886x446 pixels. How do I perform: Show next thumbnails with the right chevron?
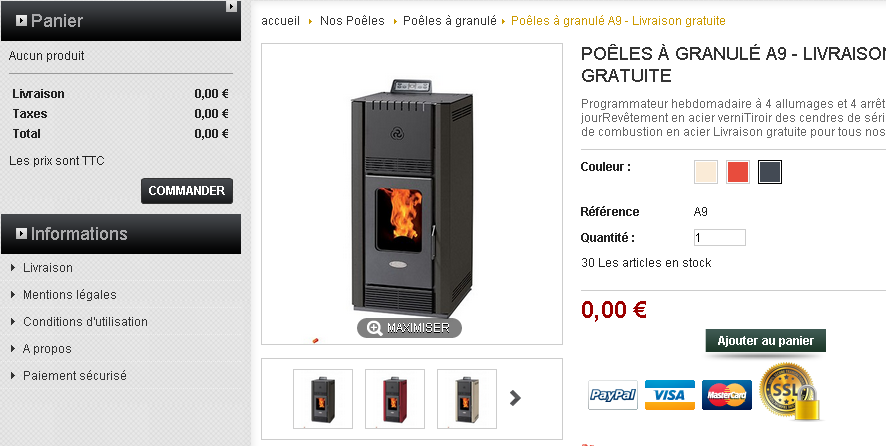click(x=515, y=398)
